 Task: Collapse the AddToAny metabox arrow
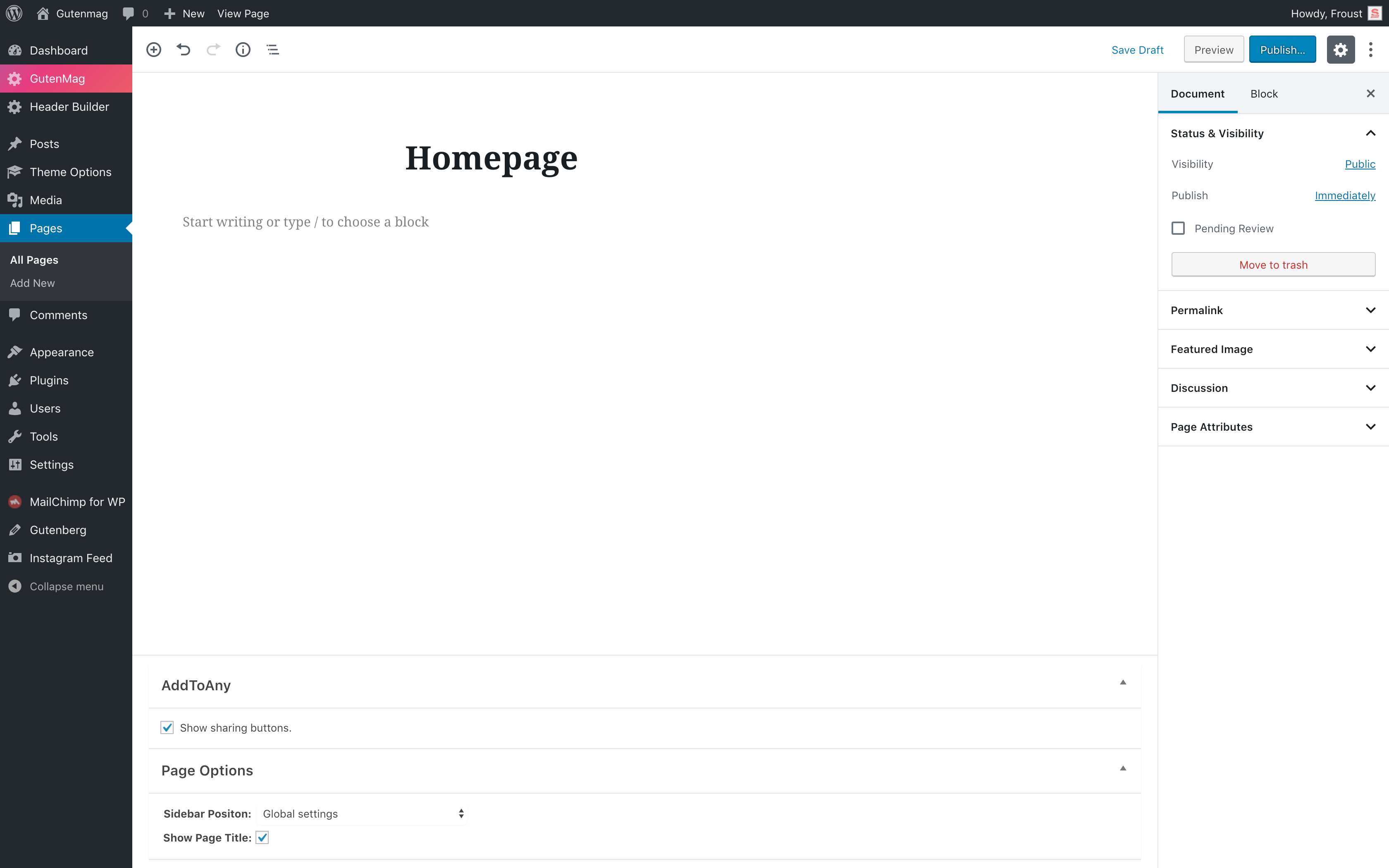coord(1123,682)
